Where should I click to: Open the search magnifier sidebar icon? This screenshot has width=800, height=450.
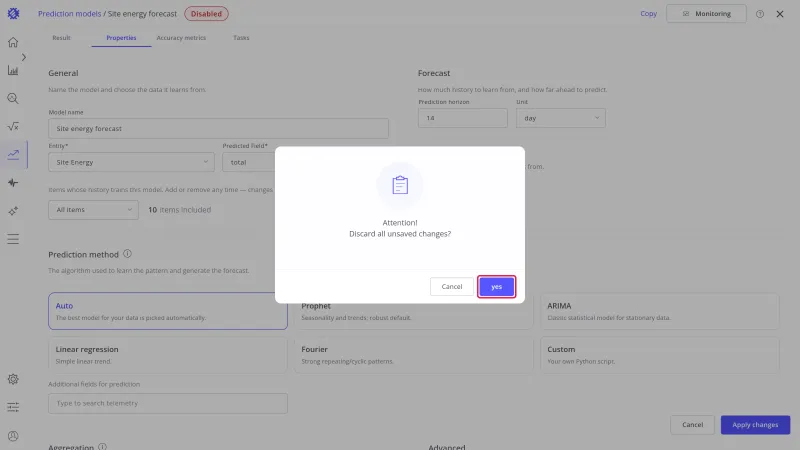pyautogui.click(x=13, y=98)
